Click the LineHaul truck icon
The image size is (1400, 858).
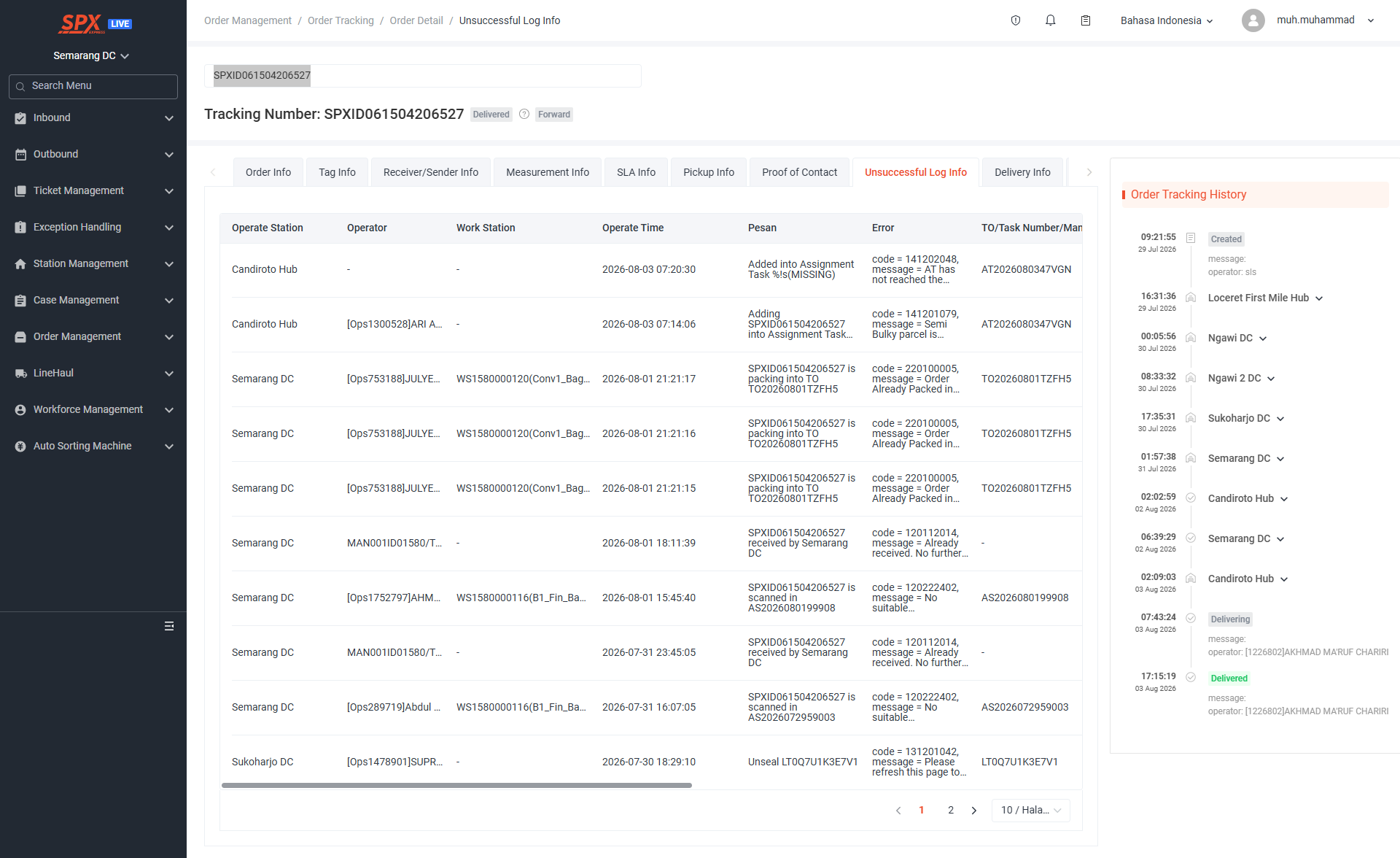coord(20,374)
